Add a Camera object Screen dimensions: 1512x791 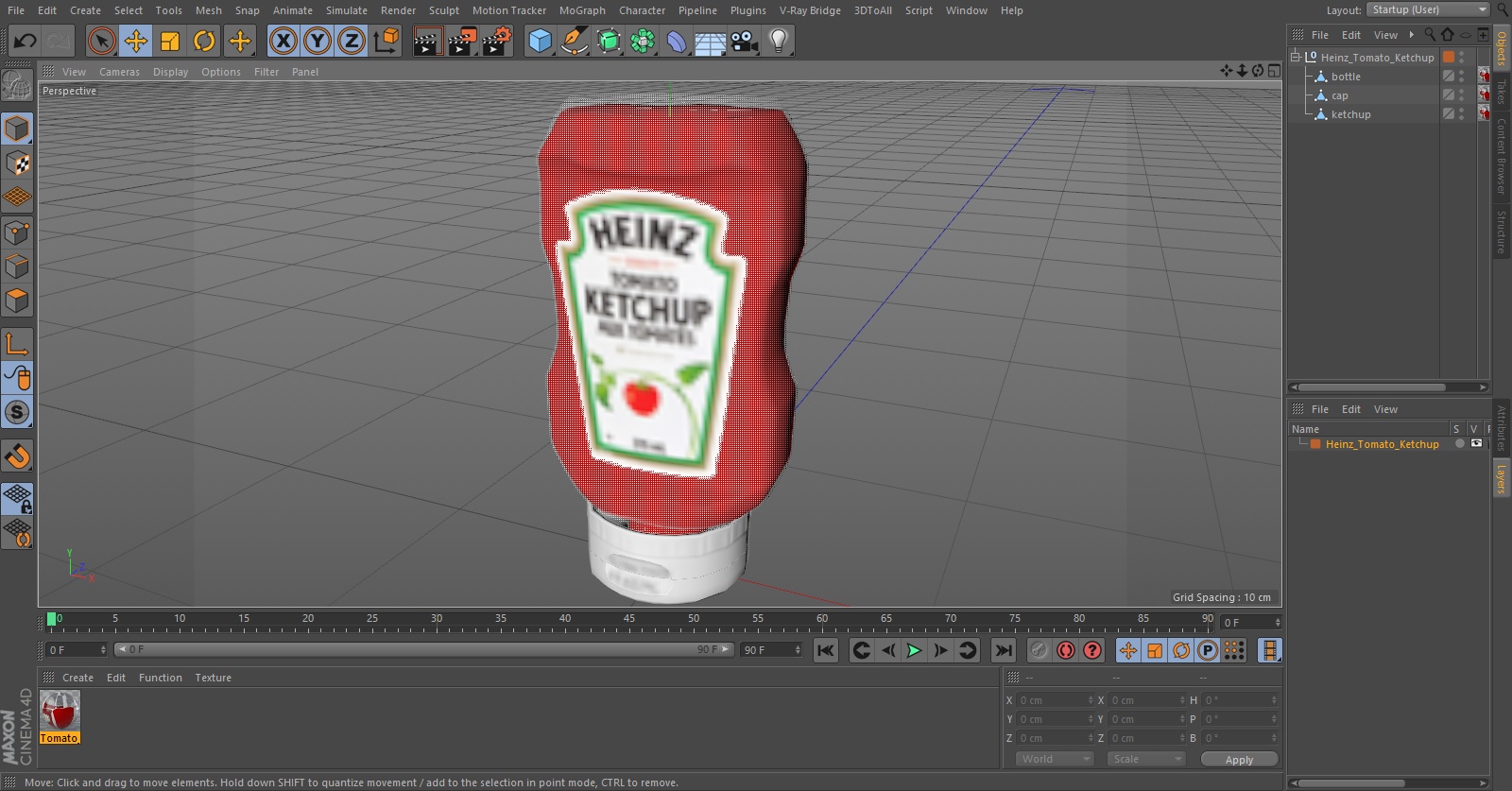coord(745,41)
